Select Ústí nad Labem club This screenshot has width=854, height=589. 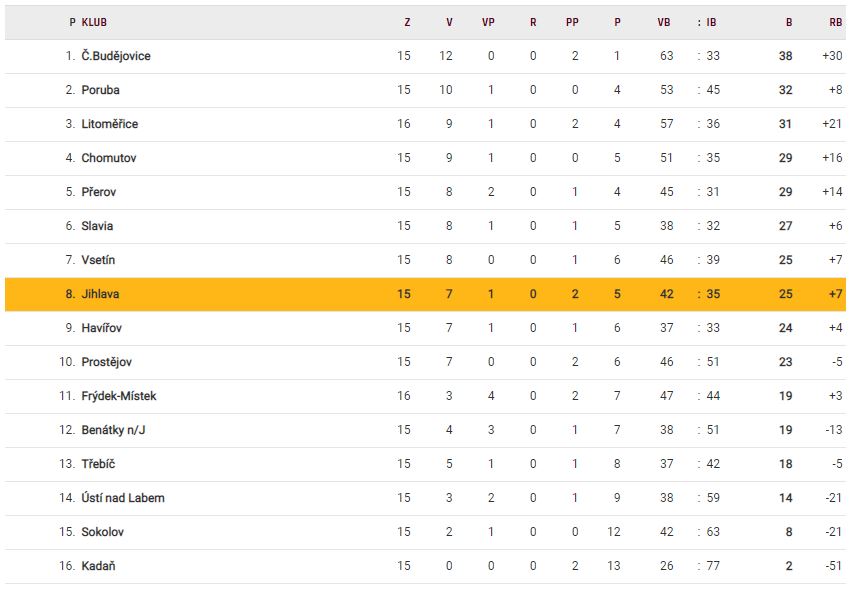[x=123, y=498]
